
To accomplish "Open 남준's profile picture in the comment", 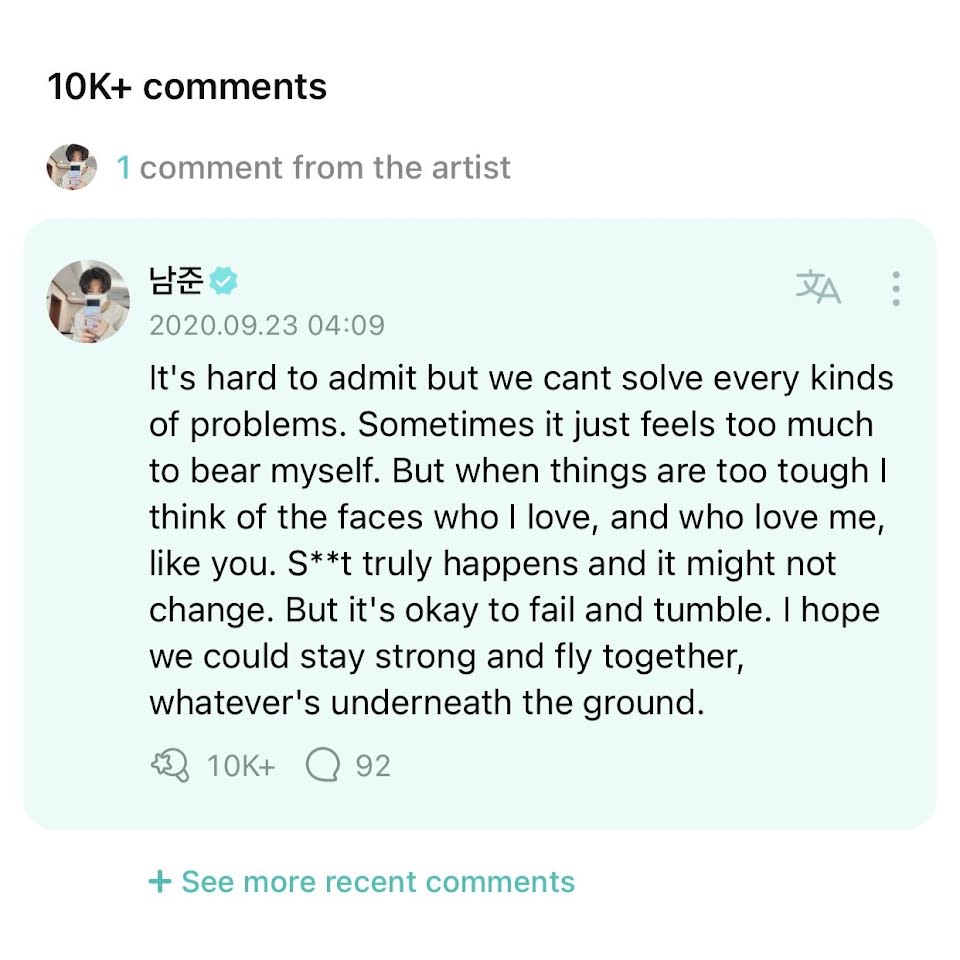I will (x=85, y=299).
